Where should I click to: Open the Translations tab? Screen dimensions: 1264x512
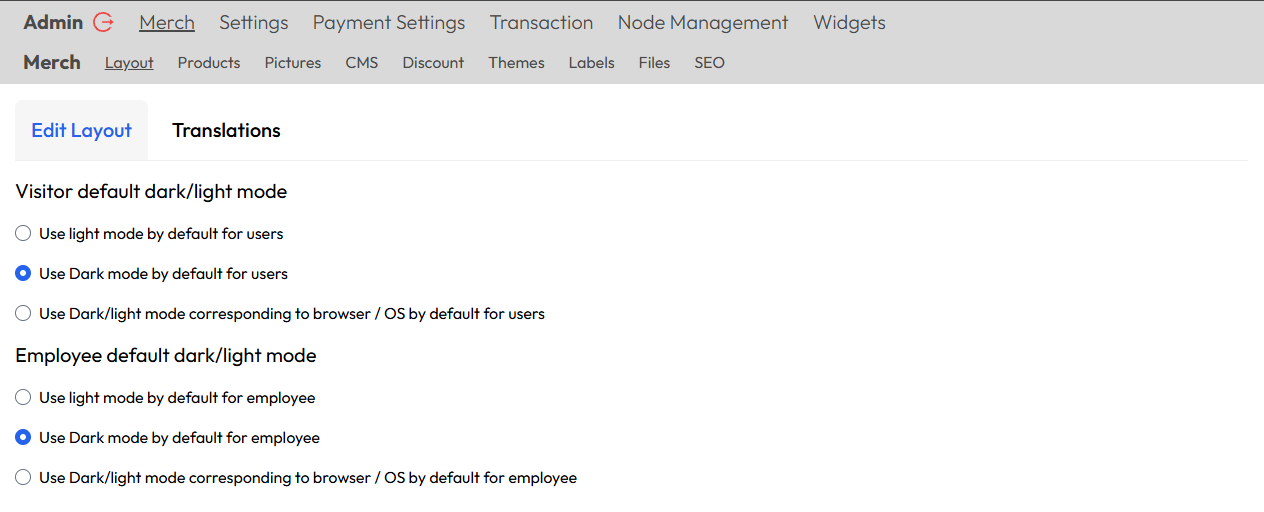[226, 131]
